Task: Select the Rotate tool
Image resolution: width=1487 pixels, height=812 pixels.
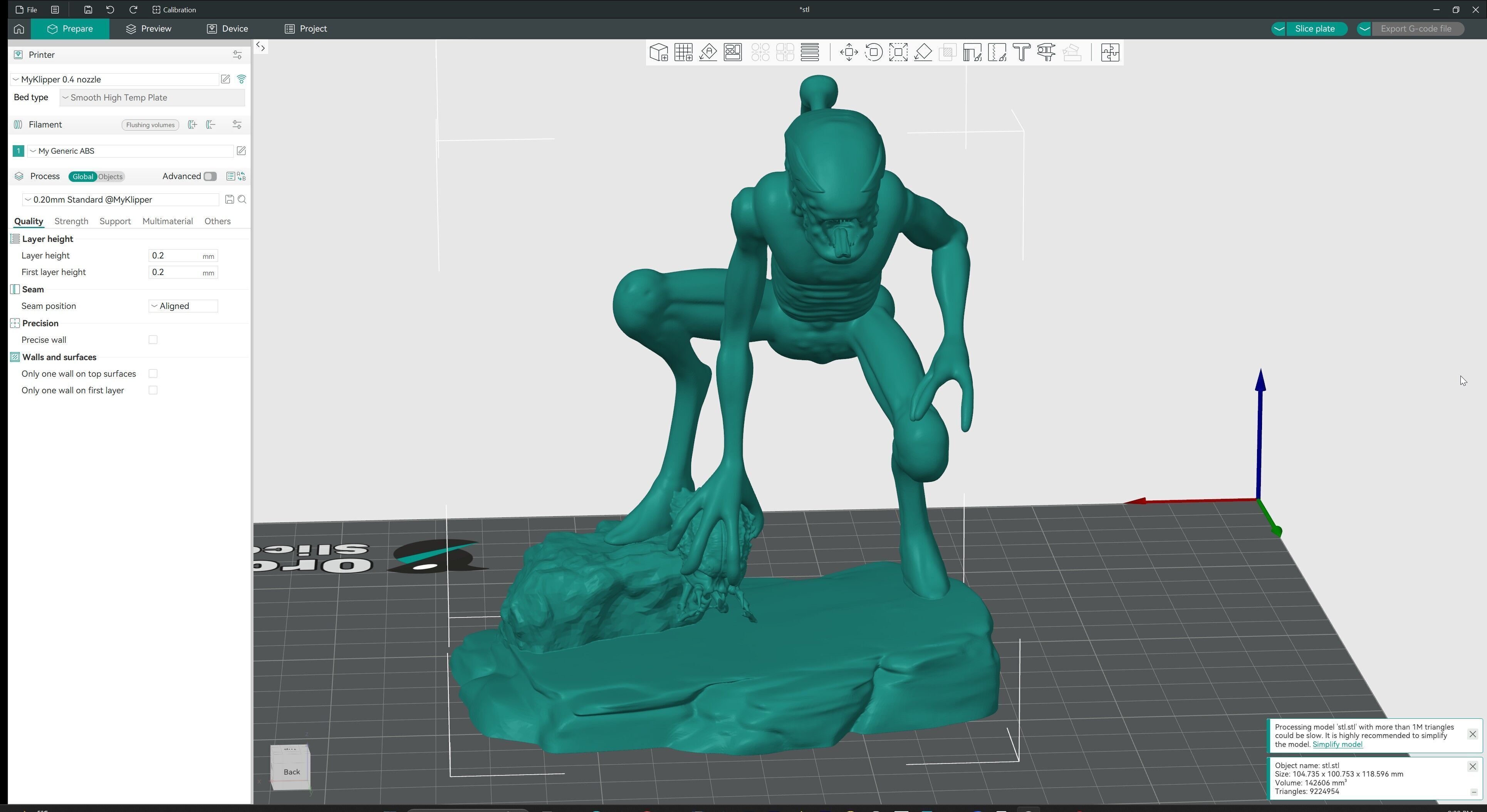Action: pos(874,52)
